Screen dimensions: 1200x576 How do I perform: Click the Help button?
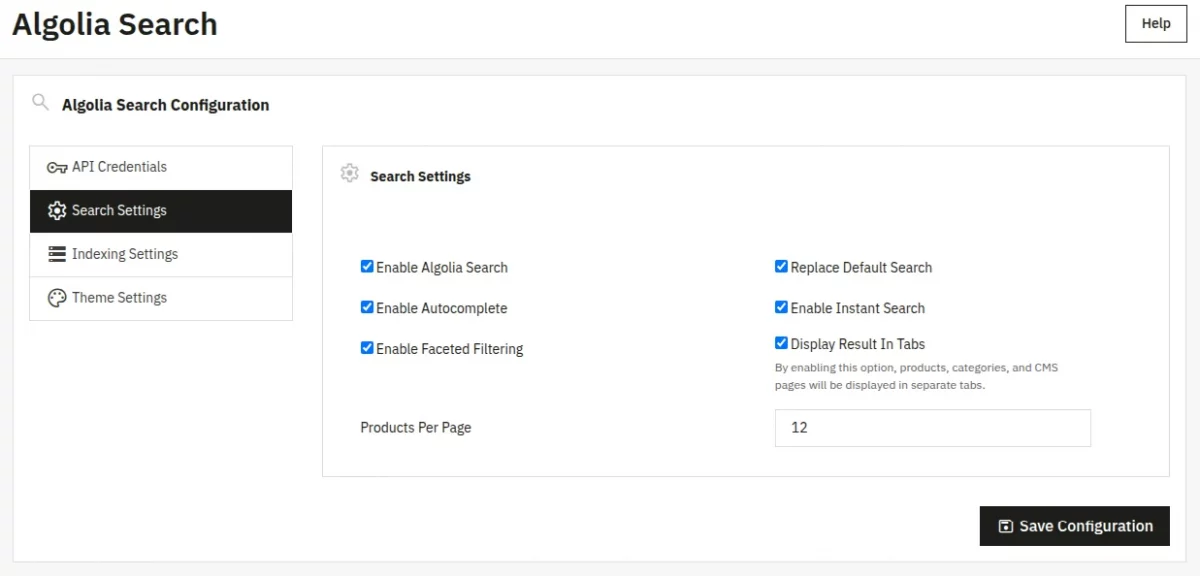tap(1156, 23)
